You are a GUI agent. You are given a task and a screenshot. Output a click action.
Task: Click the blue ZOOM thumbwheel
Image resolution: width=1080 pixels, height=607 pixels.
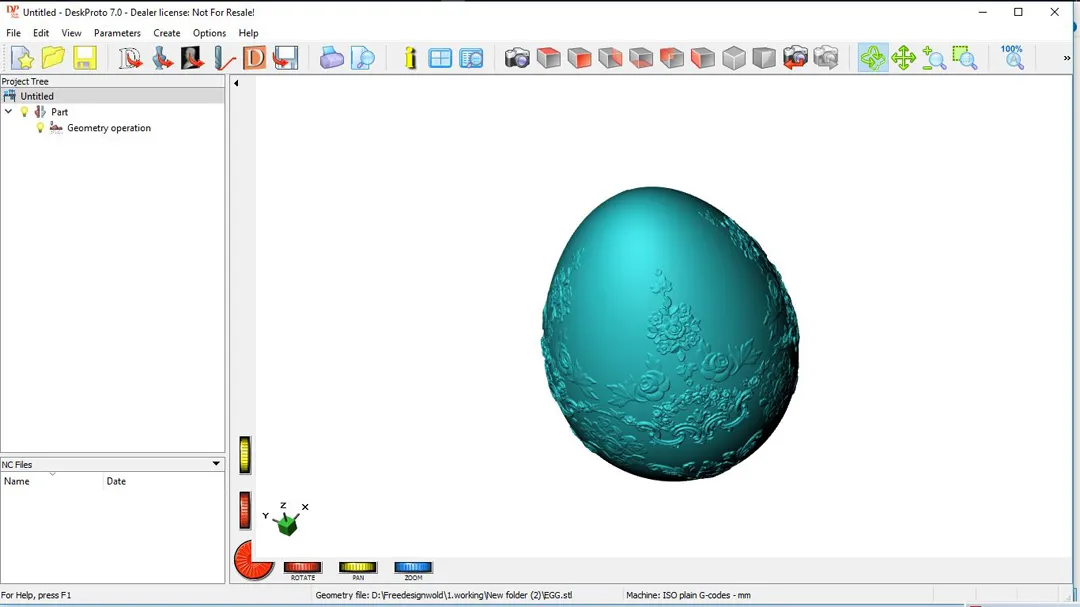(413, 568)
